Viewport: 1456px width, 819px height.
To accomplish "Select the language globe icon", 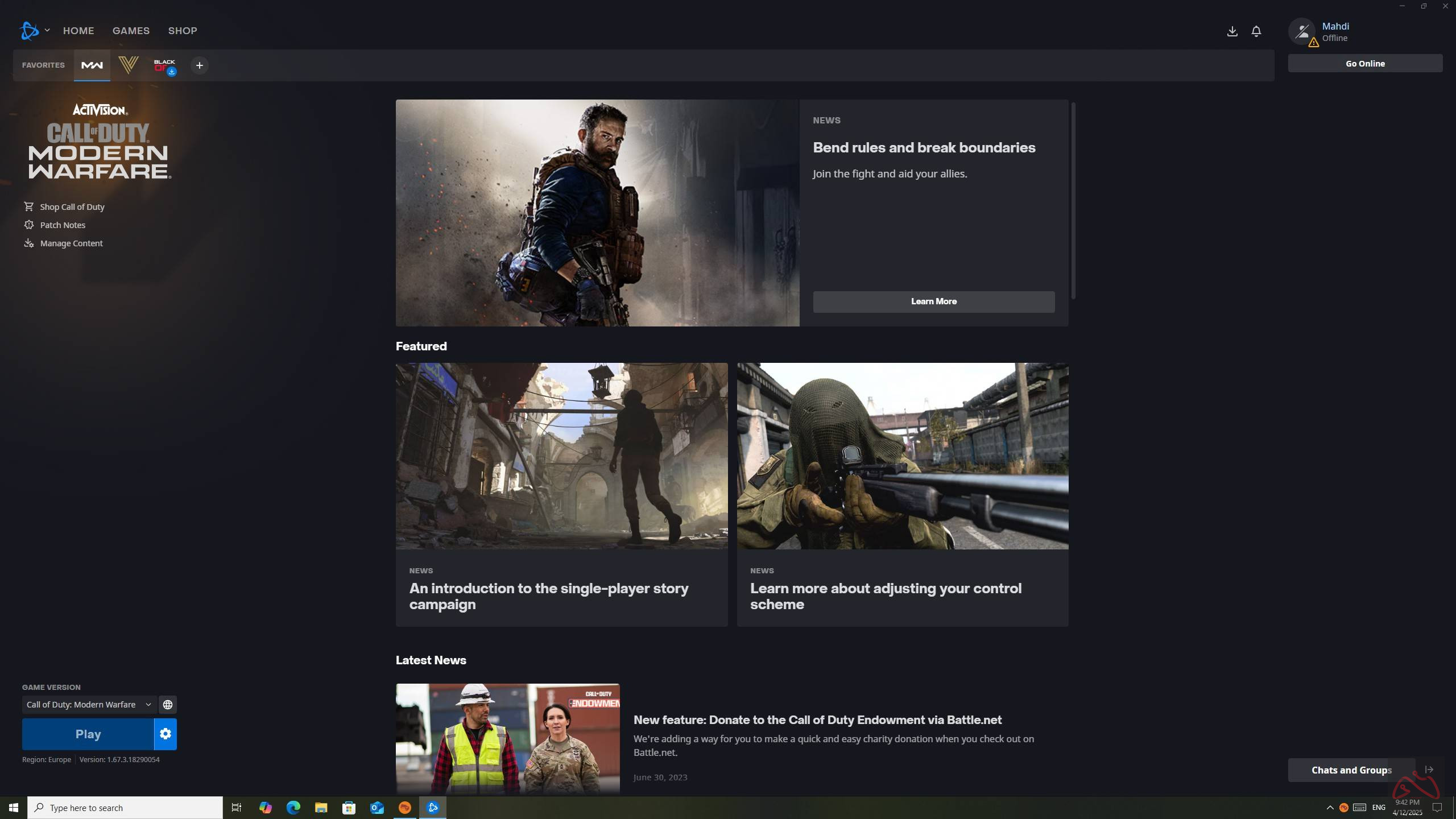I will tap(167, 704).
